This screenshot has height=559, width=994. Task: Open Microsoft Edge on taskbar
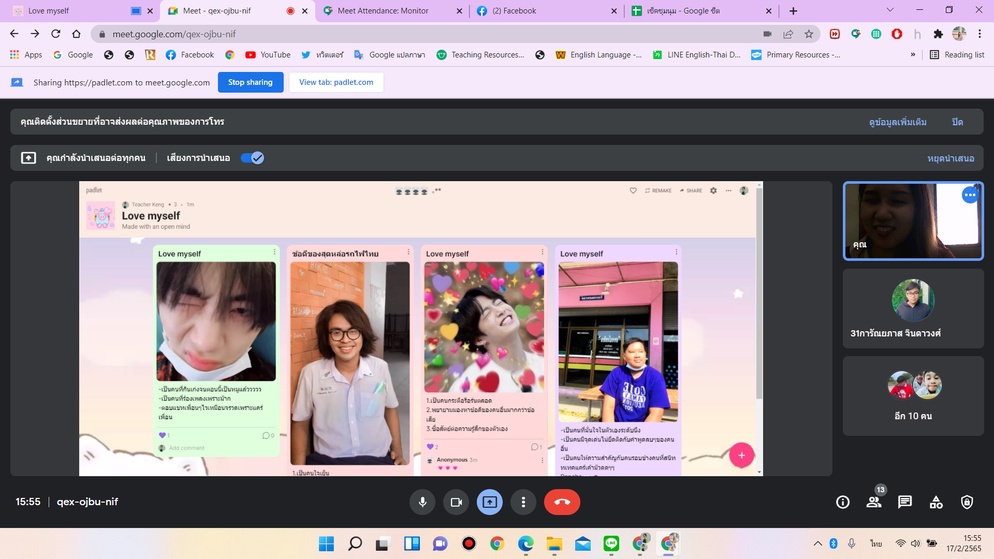[526, 544]
